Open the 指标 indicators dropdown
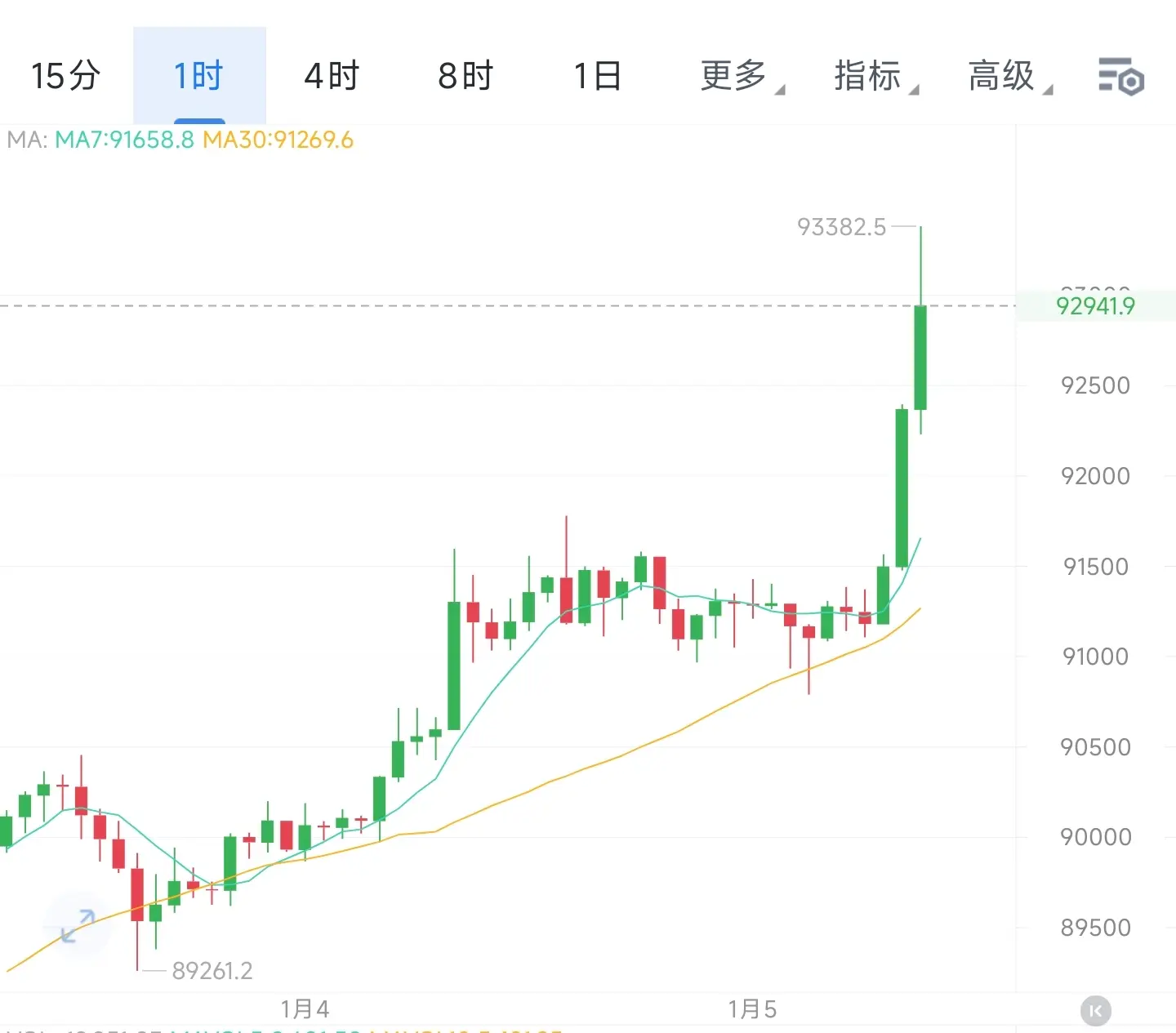Image resolution: width=1176 pixels, height=1033 pixels. pyautogui.click(x=875, y=76)
